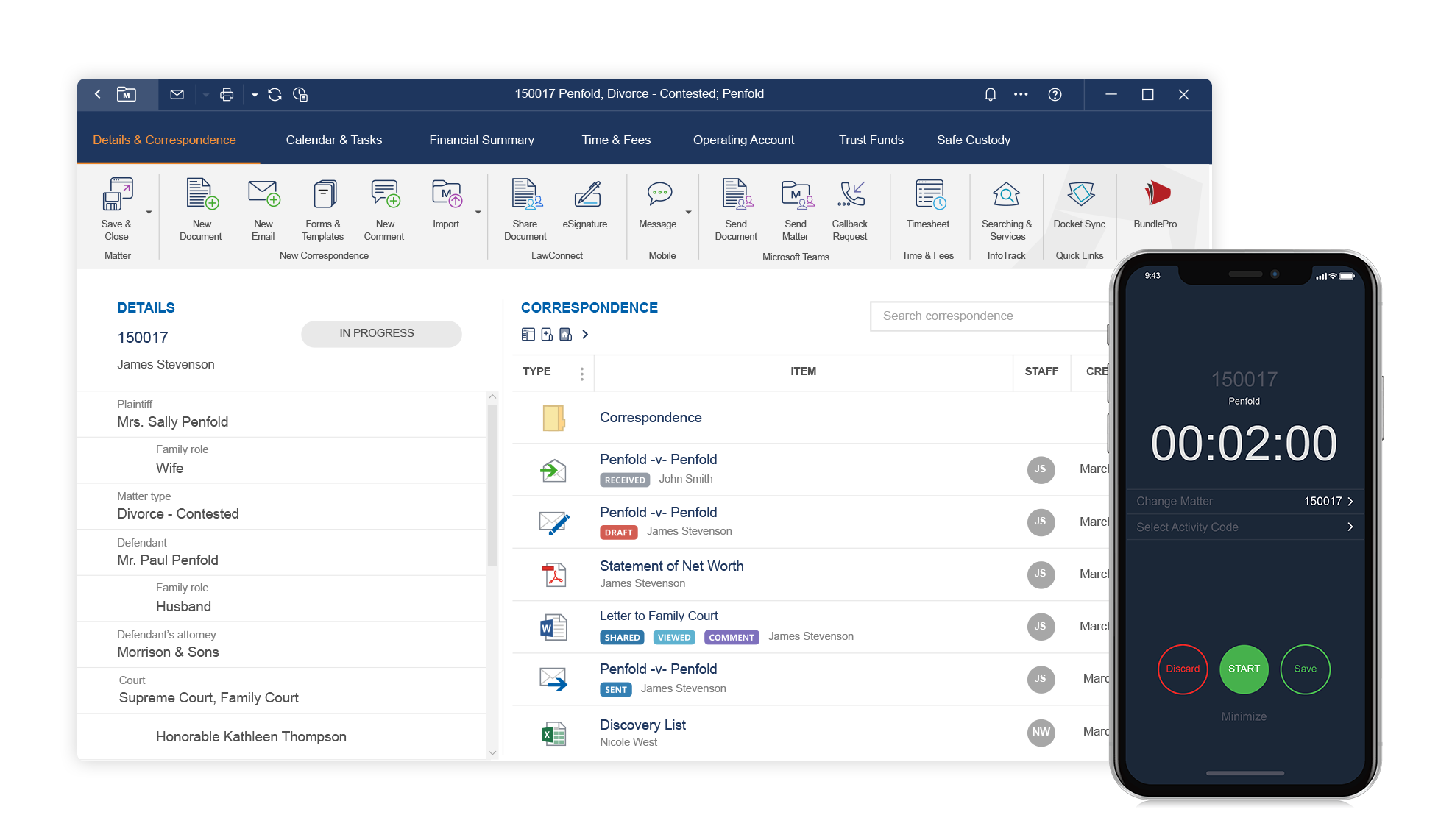Switch to Calendar & Tasks tab
Image resolution: width=1452 pixels, height=840 pixels.
333,140
